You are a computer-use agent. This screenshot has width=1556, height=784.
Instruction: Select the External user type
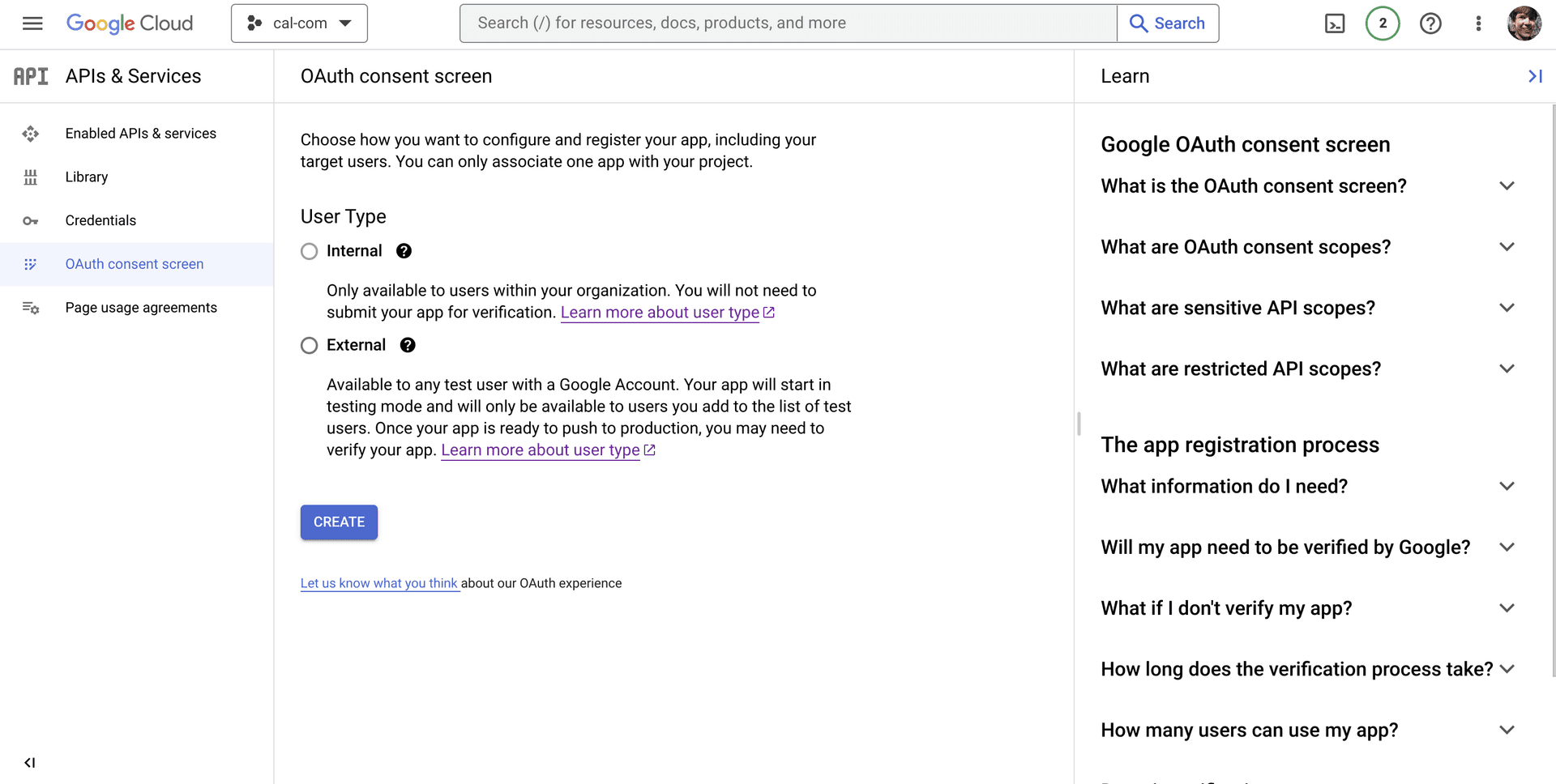(309, 346)
